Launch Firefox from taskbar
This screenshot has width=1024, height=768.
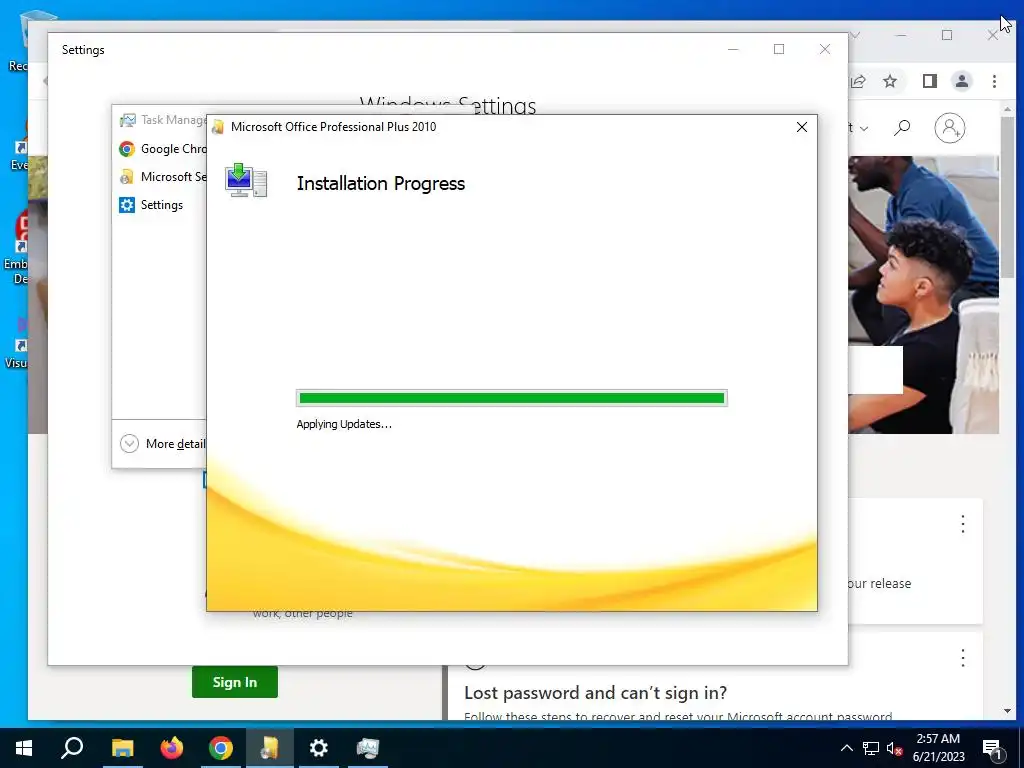[172, 748]
